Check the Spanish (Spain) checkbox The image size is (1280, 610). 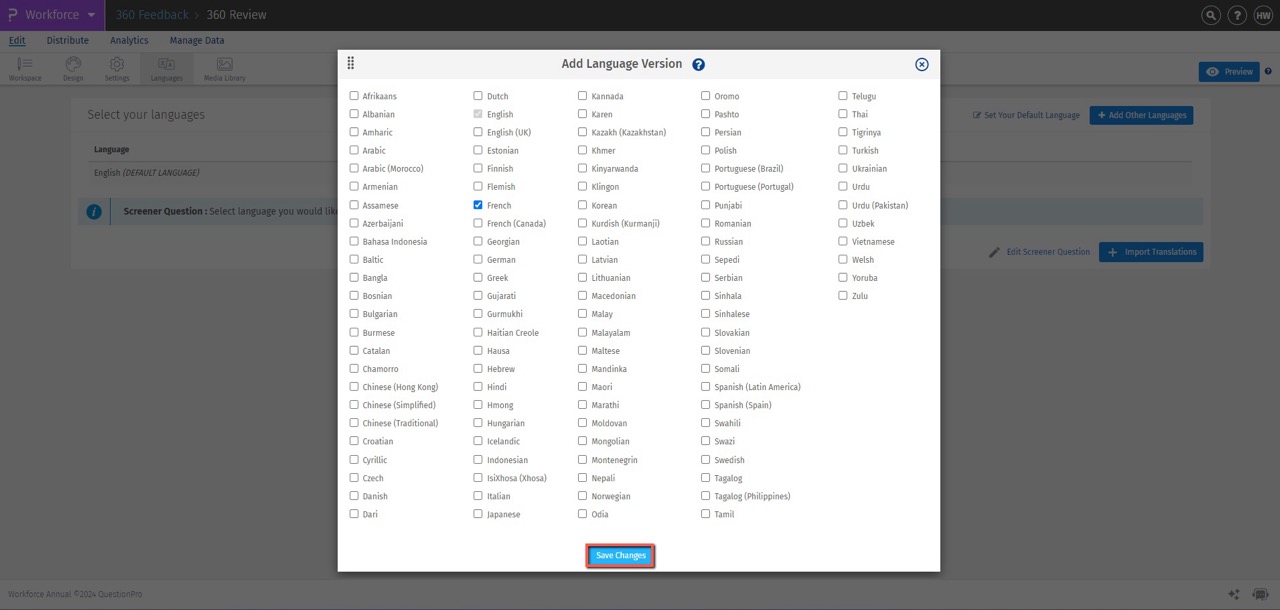point(705,405)
